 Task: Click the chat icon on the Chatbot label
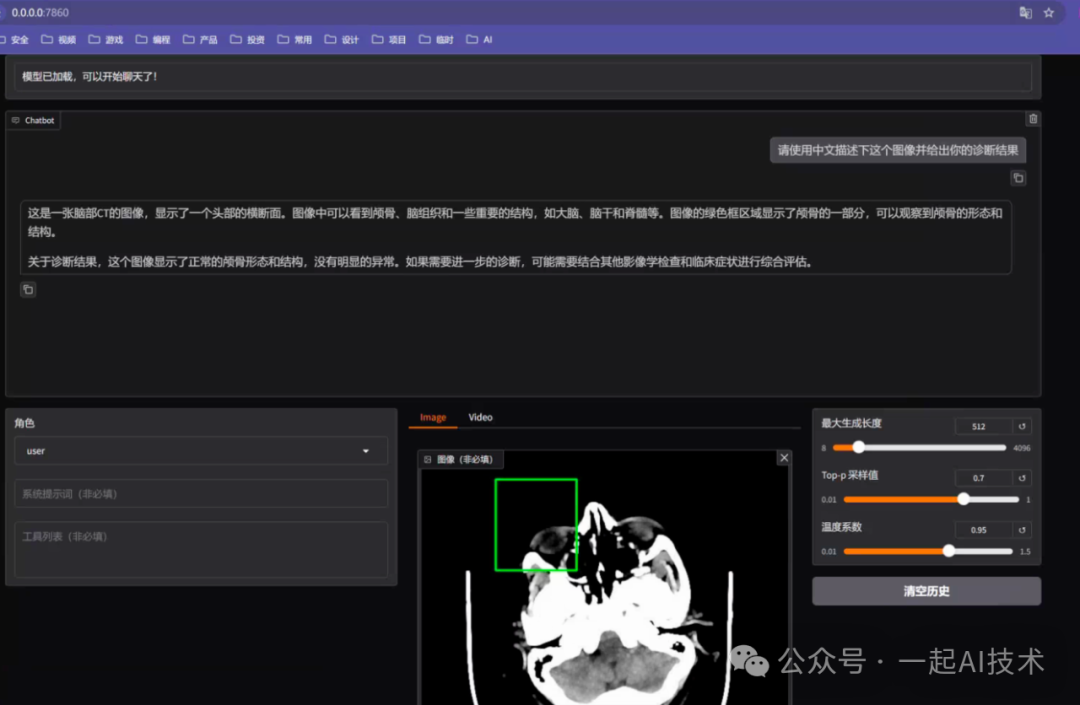14,120
